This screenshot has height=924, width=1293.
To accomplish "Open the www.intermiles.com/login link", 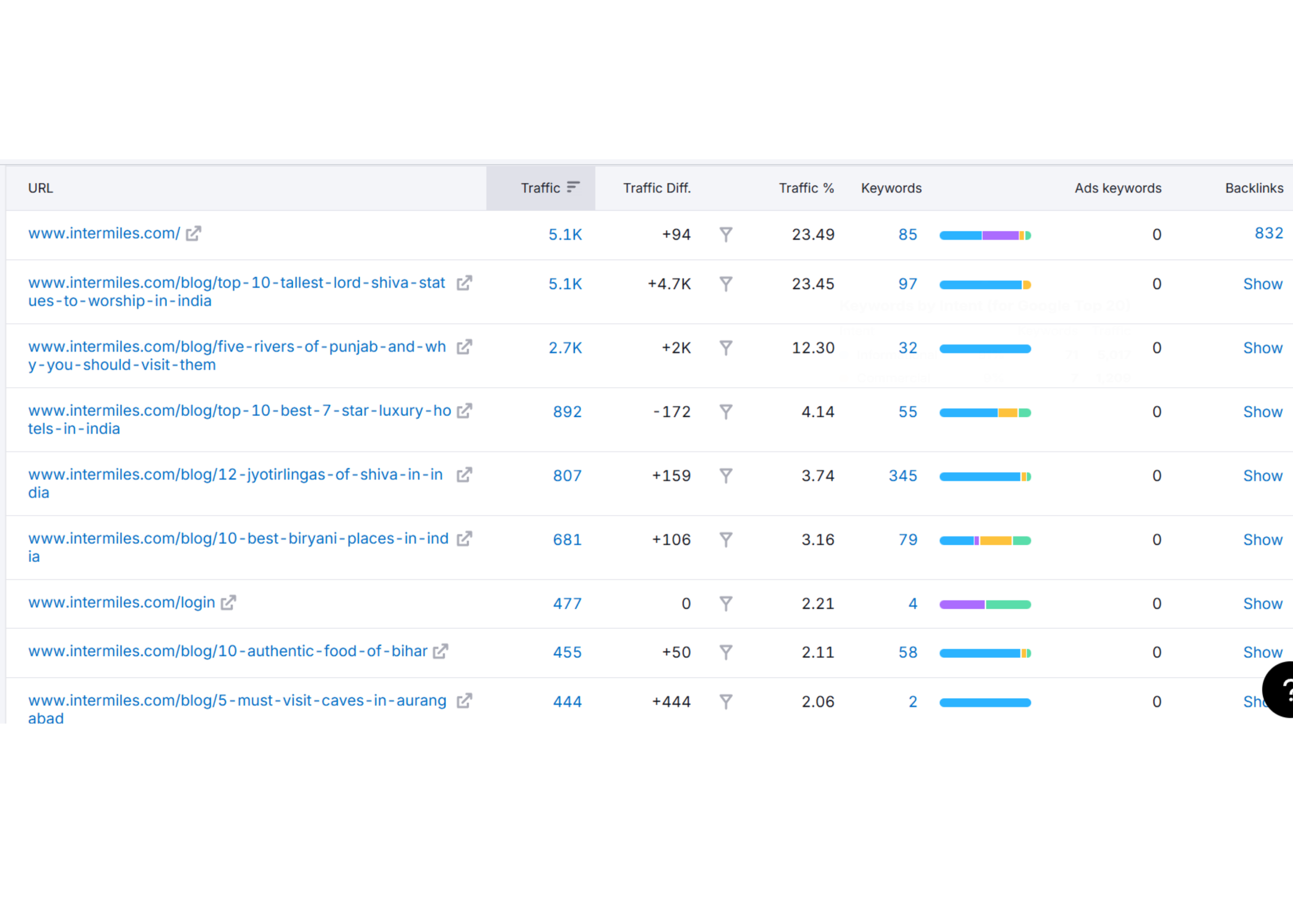I will 122,602.
